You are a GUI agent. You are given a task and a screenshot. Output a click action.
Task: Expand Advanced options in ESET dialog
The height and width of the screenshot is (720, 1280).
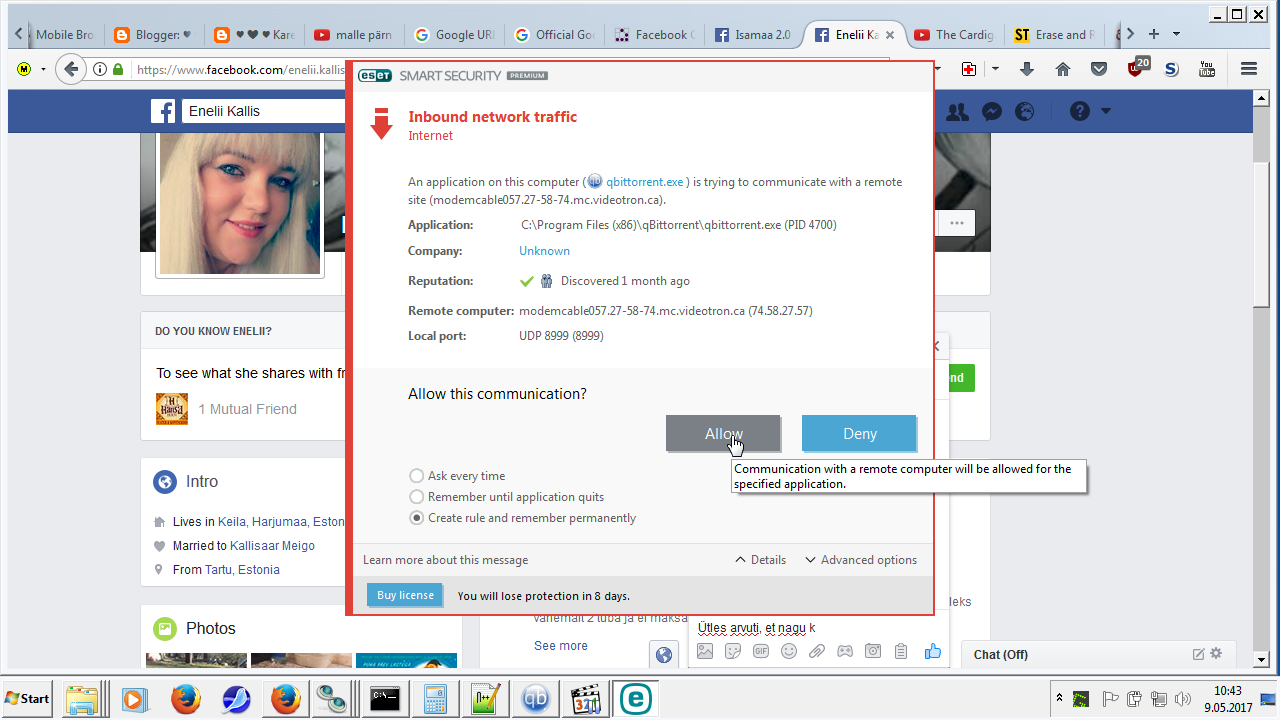point(861,560)
